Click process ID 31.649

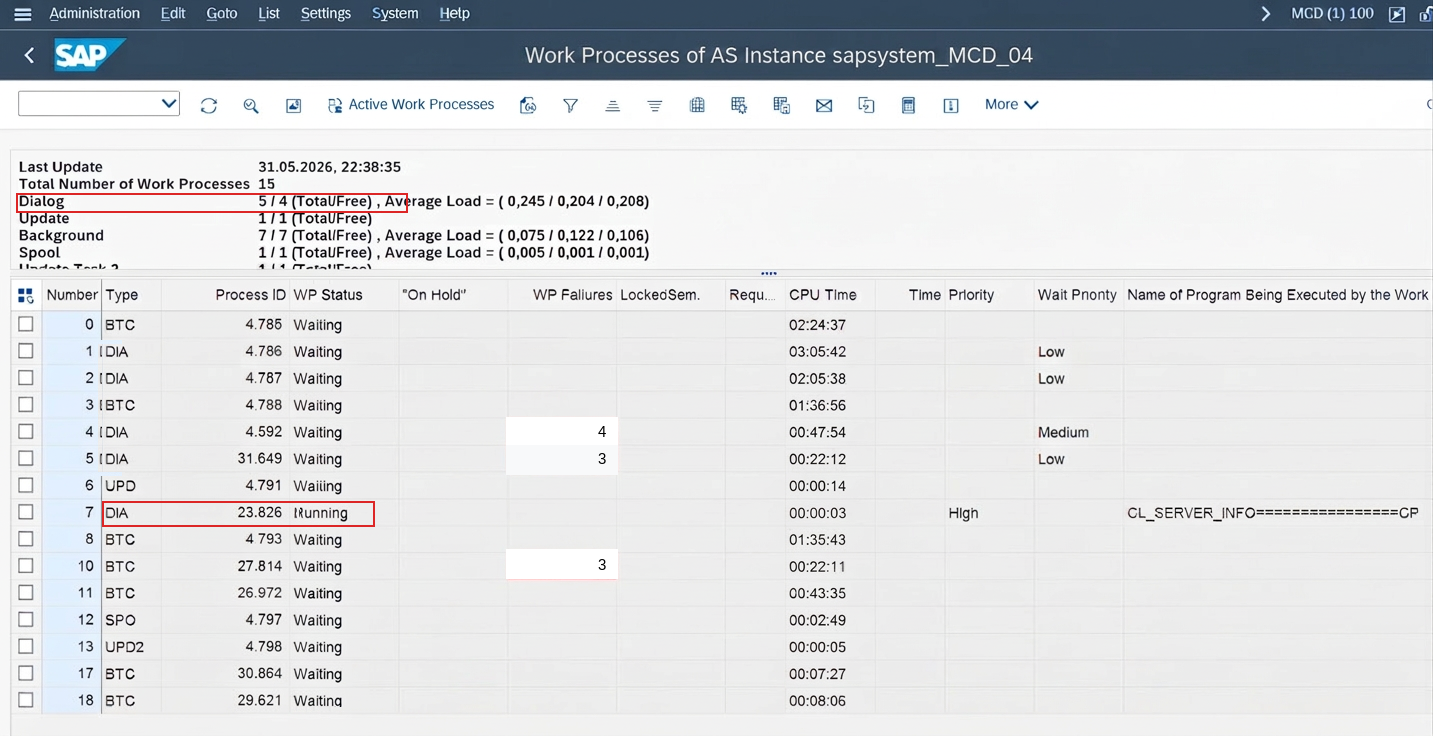point(226,459)
